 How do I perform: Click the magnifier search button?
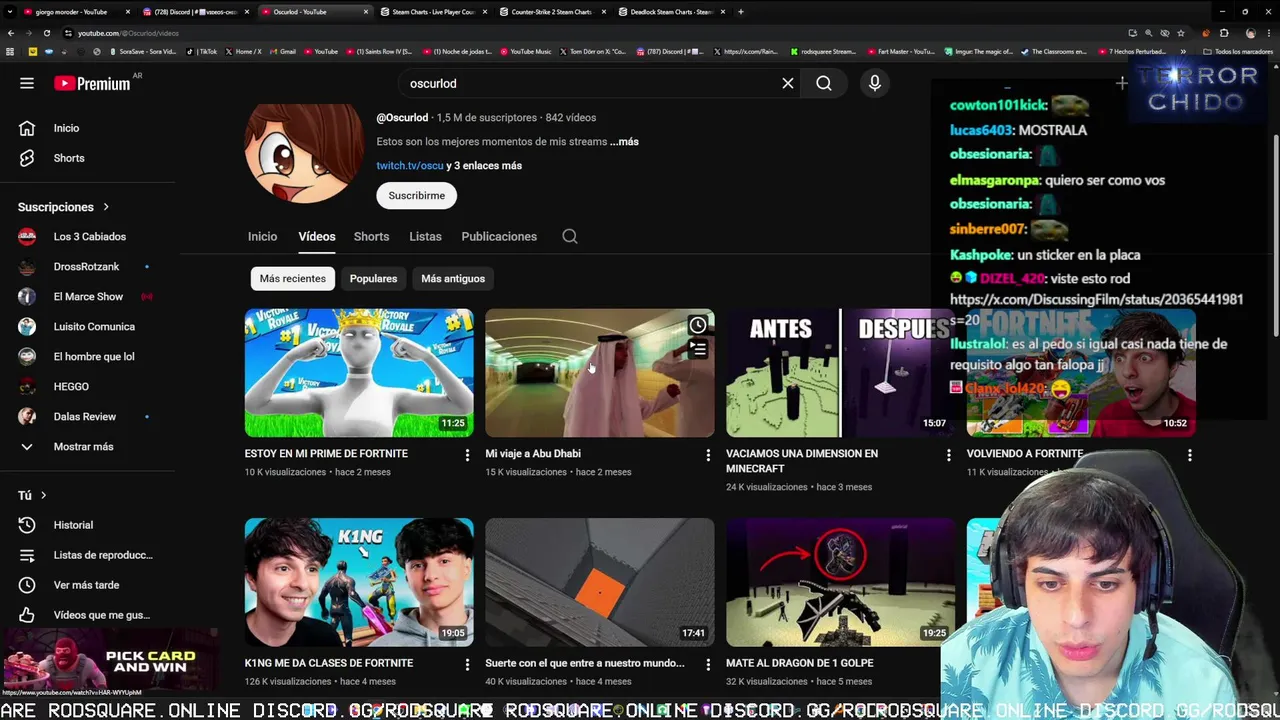(x=824, y=83)
